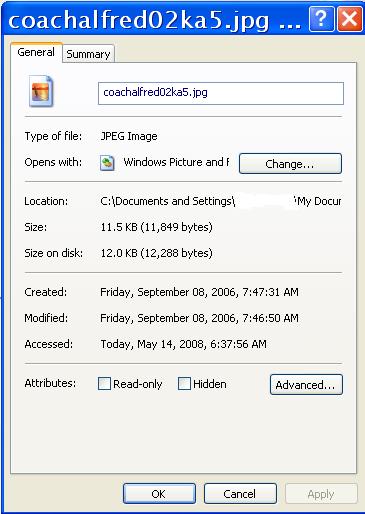
Task: Click the Modified date ending 7:46:50 AM
Action: pos(199,318)
